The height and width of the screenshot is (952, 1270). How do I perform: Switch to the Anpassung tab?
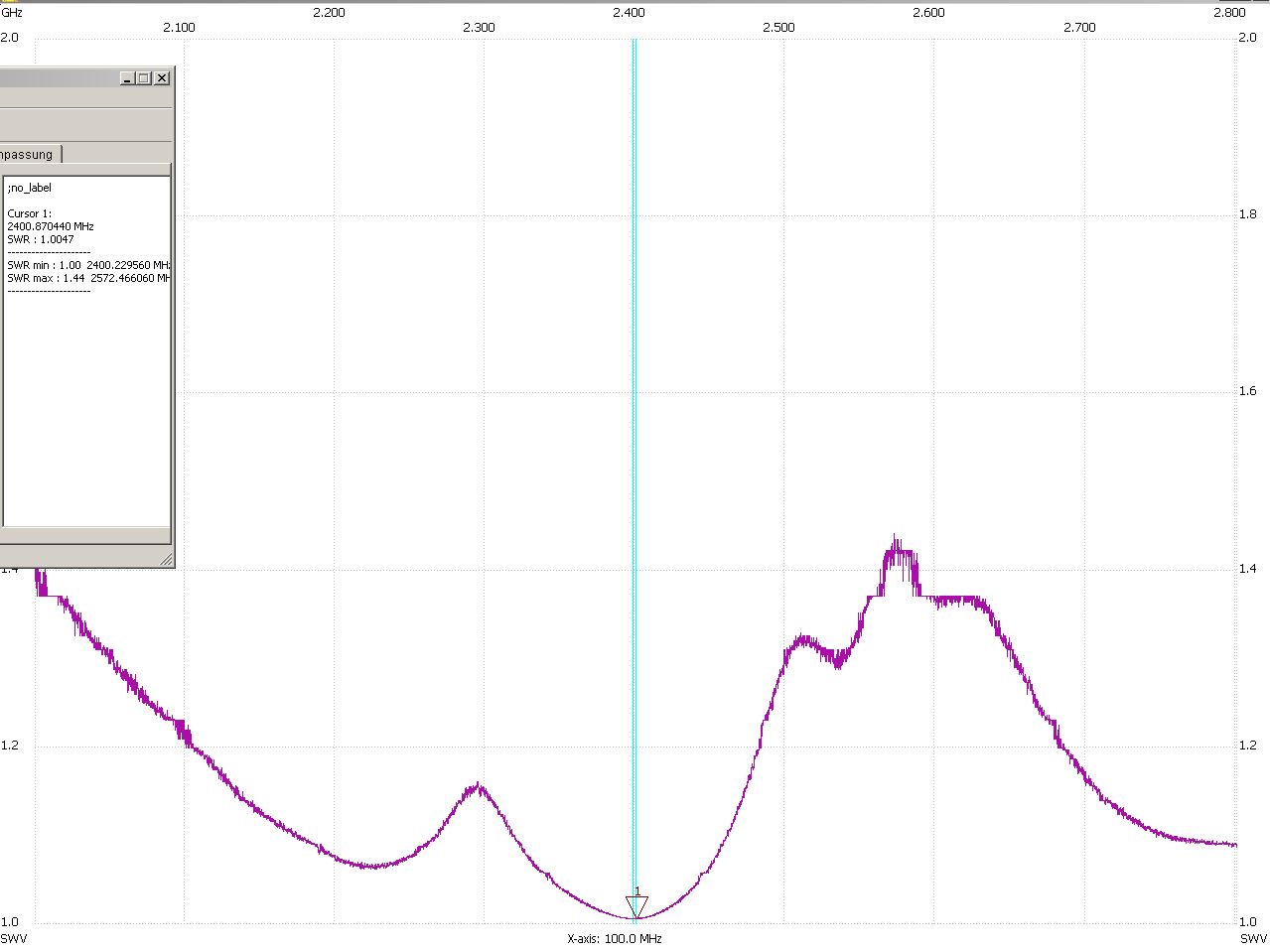[x=30, y=155]
